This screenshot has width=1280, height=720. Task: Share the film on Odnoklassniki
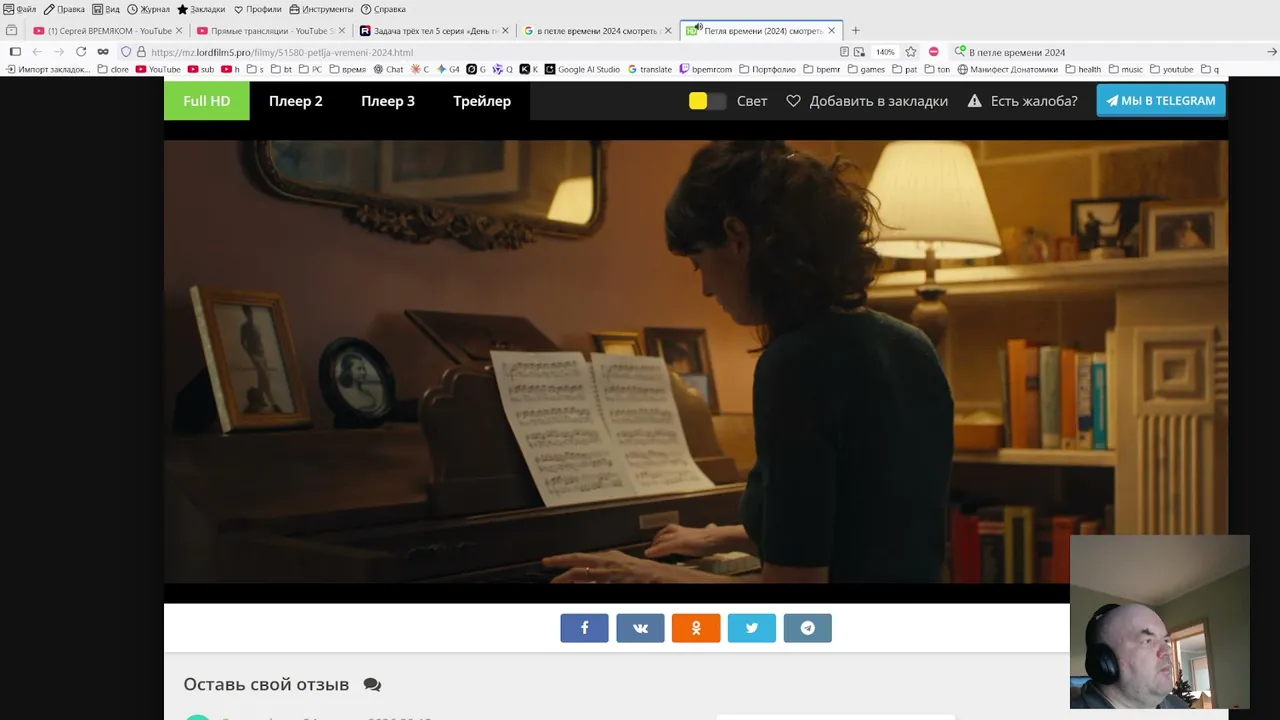coord(696,628)
